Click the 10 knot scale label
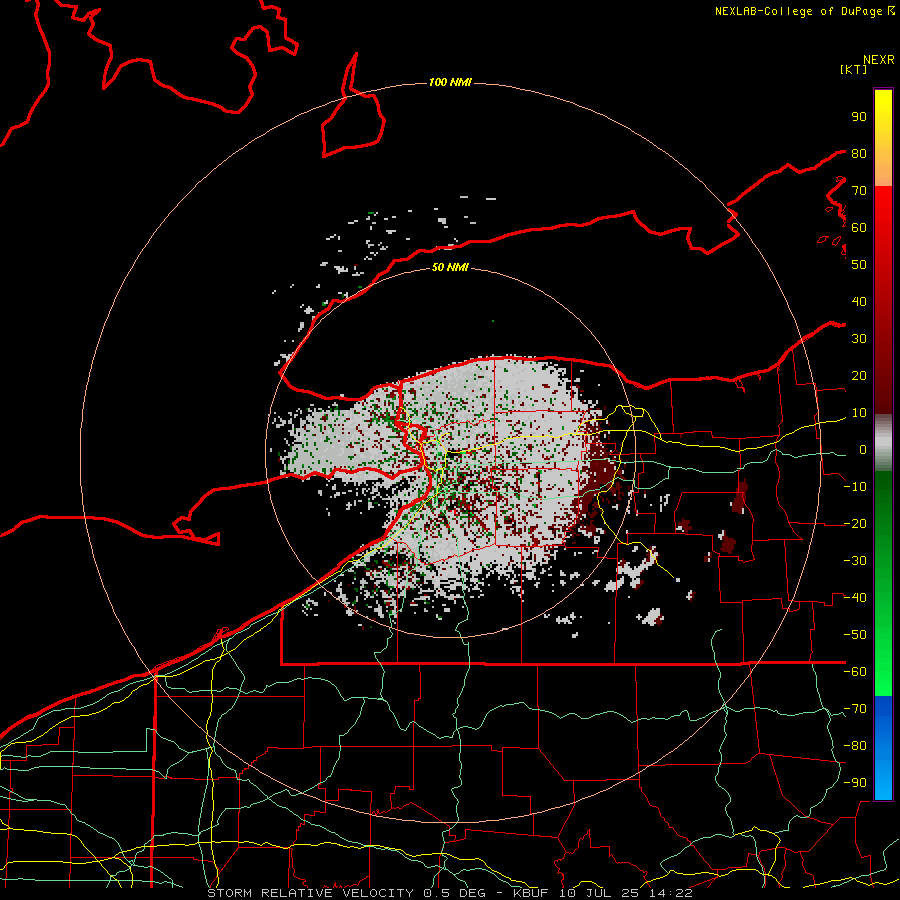Image resolution: width=900 pixels, height=900 pixels. point(859,413)
